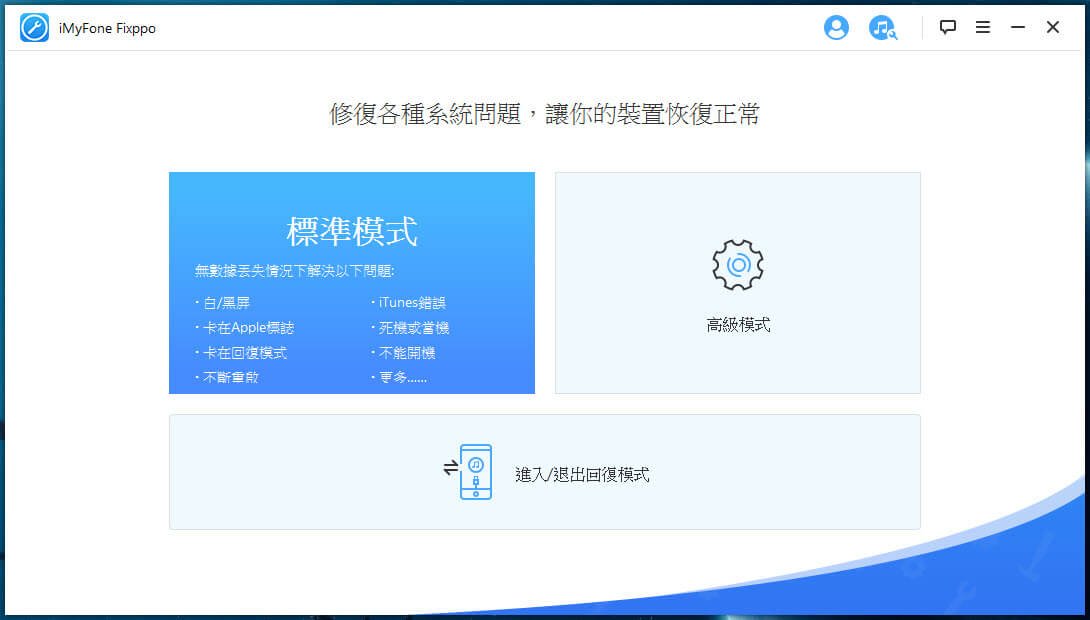1090x620 pixels.
Task: Minimize the Fixppo window
Action: [x=1018, y=28]
